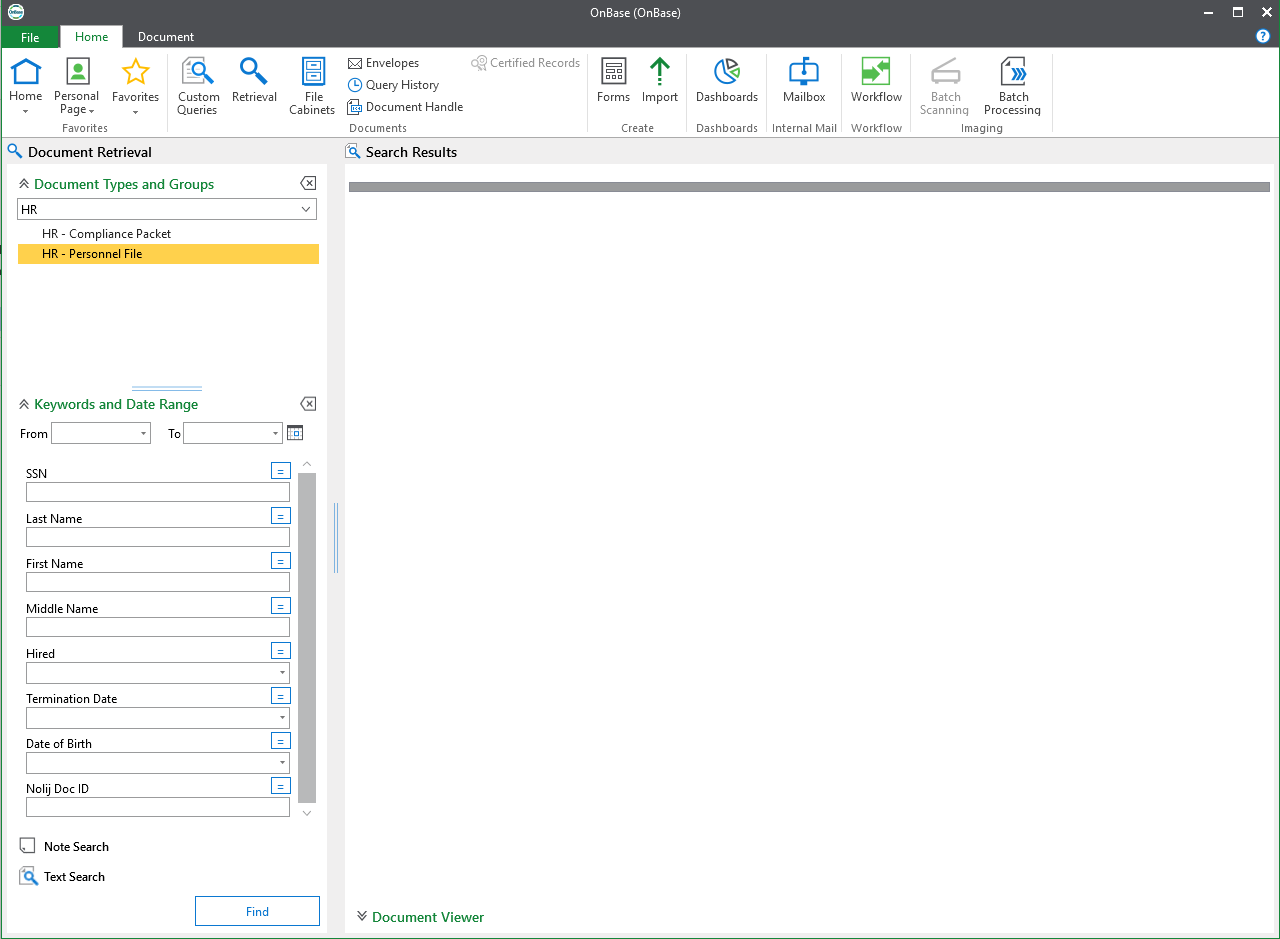1280x939 pixels.
Task: Click the OnBase application logo
Action: [x=16, y=12]
